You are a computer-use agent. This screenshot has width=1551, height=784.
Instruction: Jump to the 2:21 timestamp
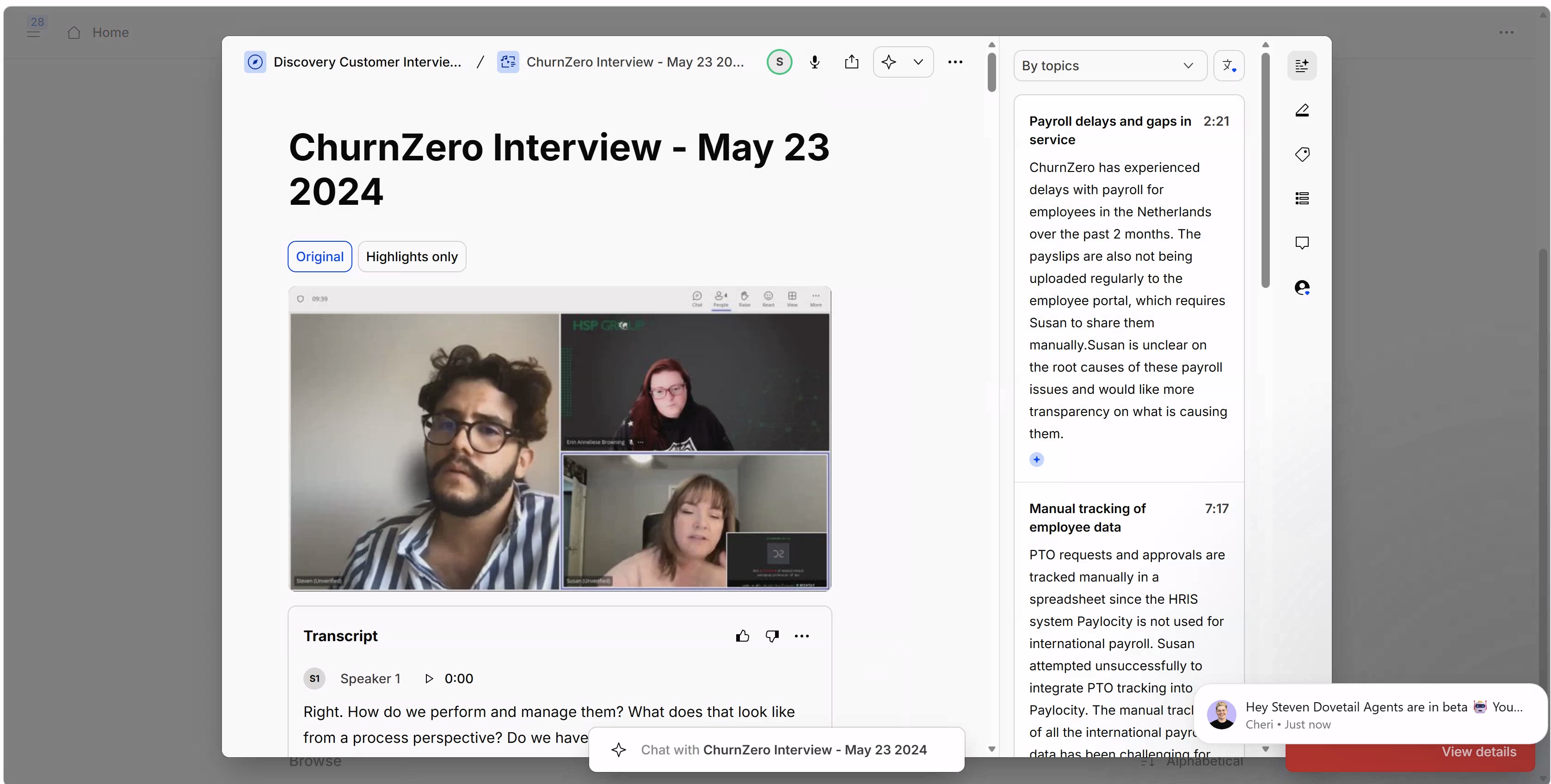[1216, 121]
